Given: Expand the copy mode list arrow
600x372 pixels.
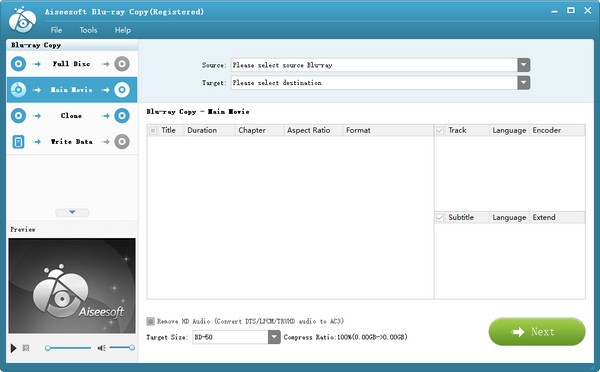Looking at the screenshot, I should 72,212.
